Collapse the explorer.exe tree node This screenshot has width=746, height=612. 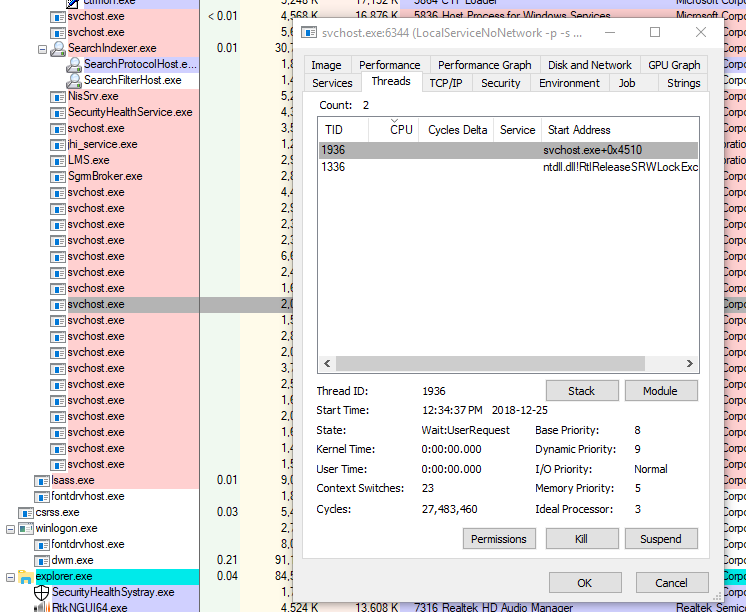[10, 577]
